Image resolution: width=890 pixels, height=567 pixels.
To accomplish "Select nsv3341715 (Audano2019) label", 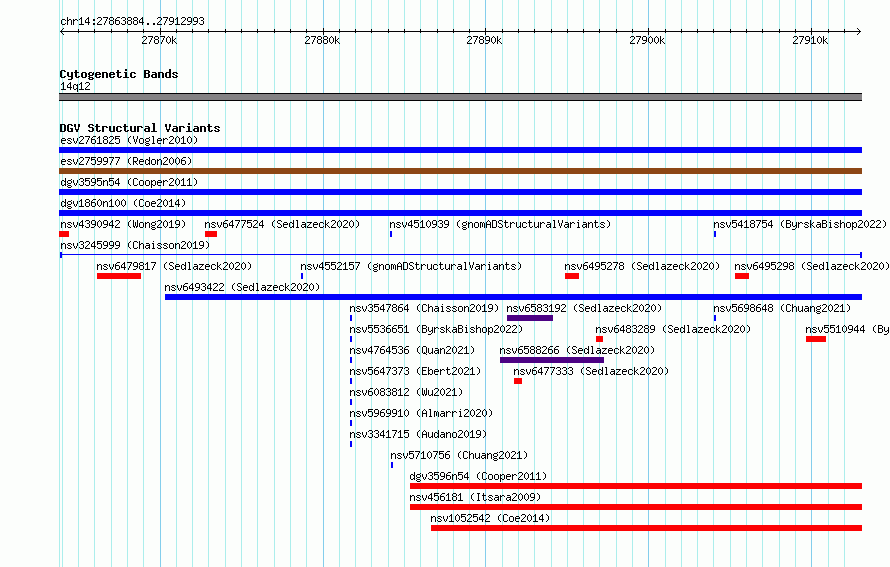I will [418, 434].
